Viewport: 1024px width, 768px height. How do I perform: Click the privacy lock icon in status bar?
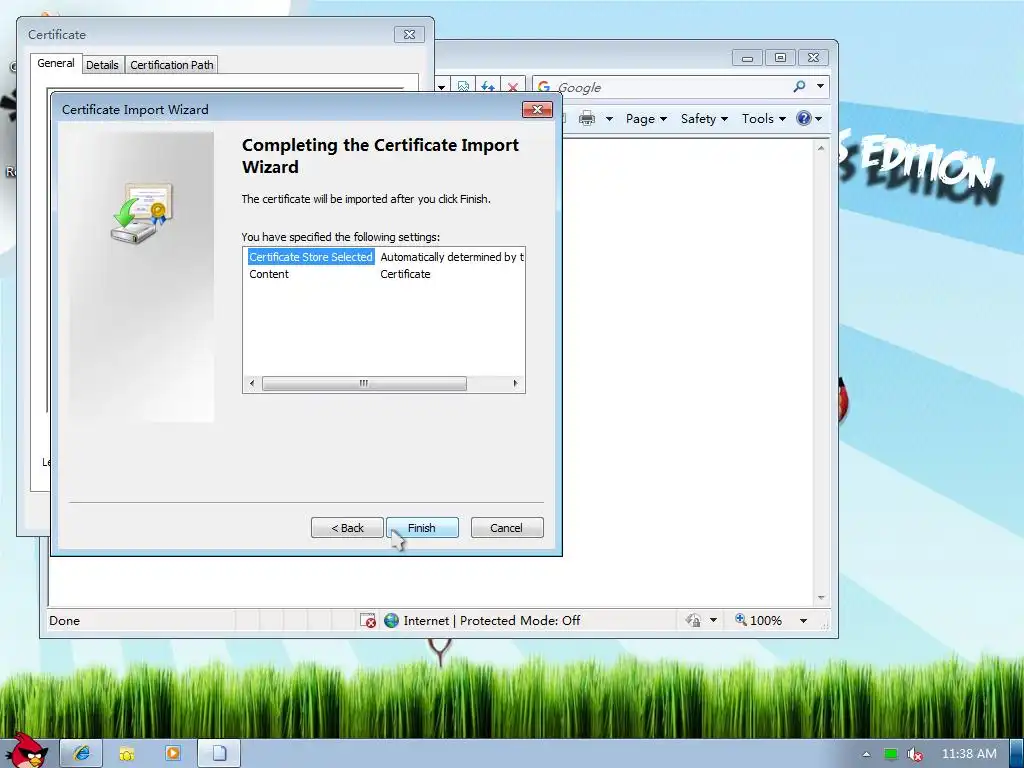pyautogui.click(x=693, y=620)
